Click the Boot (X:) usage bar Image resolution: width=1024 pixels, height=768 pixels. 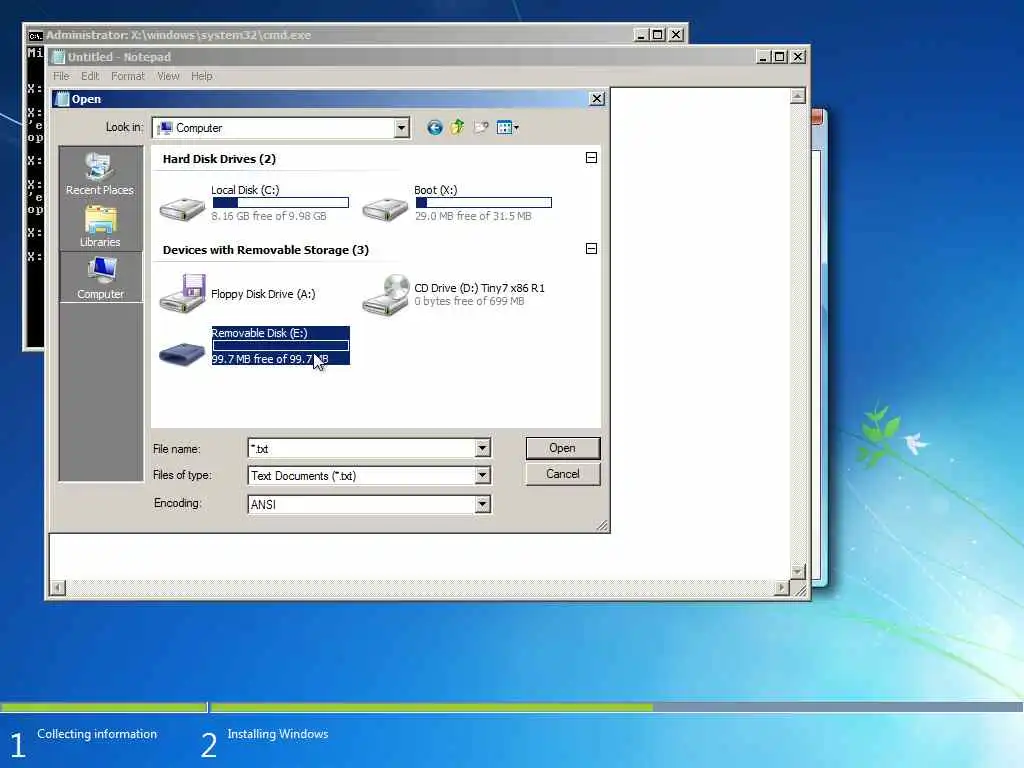point(484,202)
